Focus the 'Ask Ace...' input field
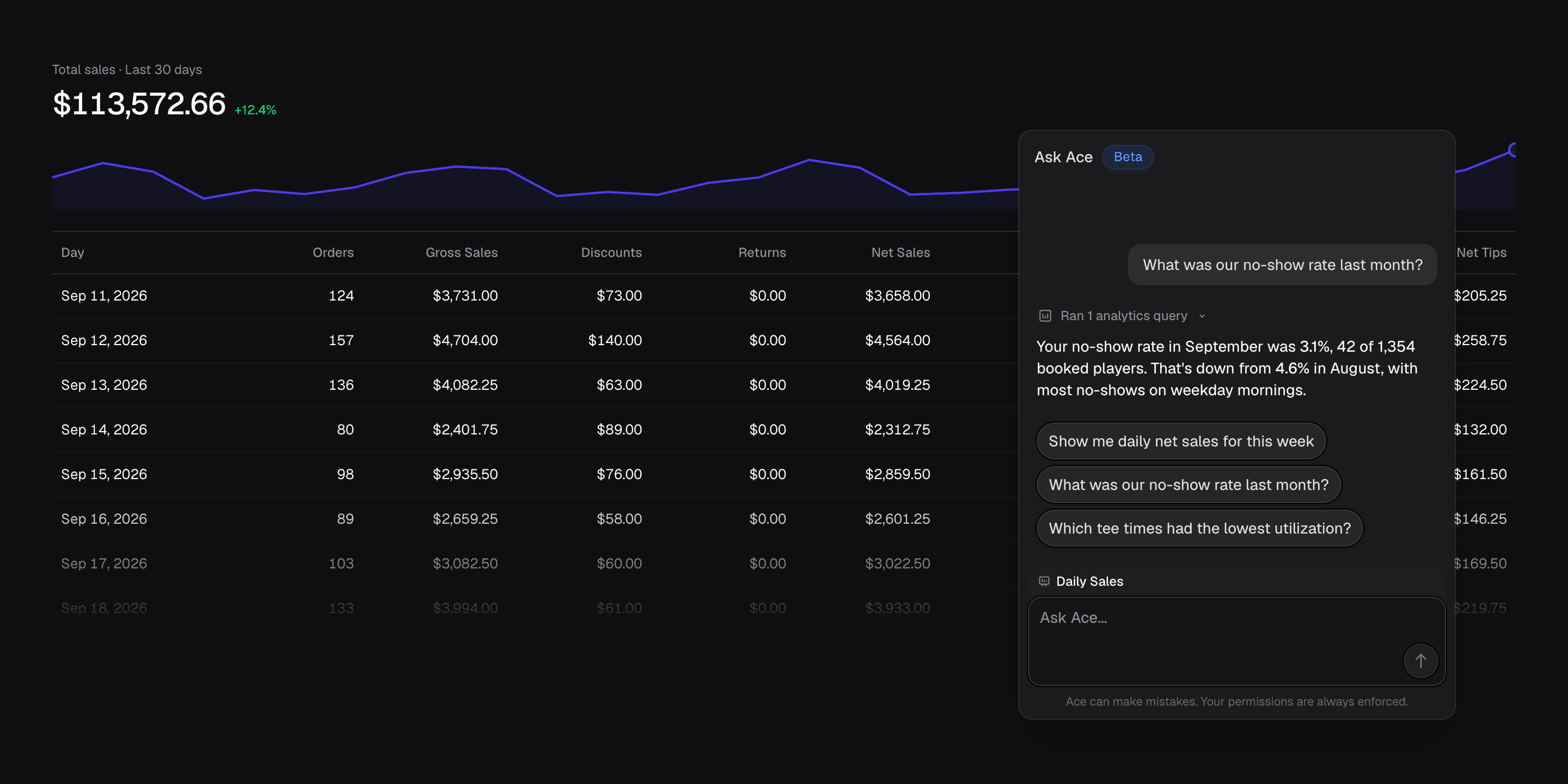 (1236, 641)
